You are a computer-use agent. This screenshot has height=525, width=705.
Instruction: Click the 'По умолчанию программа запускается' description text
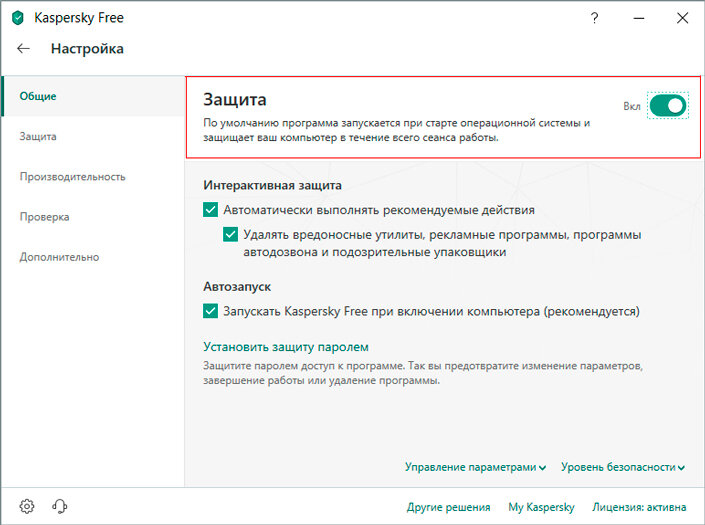397,130
